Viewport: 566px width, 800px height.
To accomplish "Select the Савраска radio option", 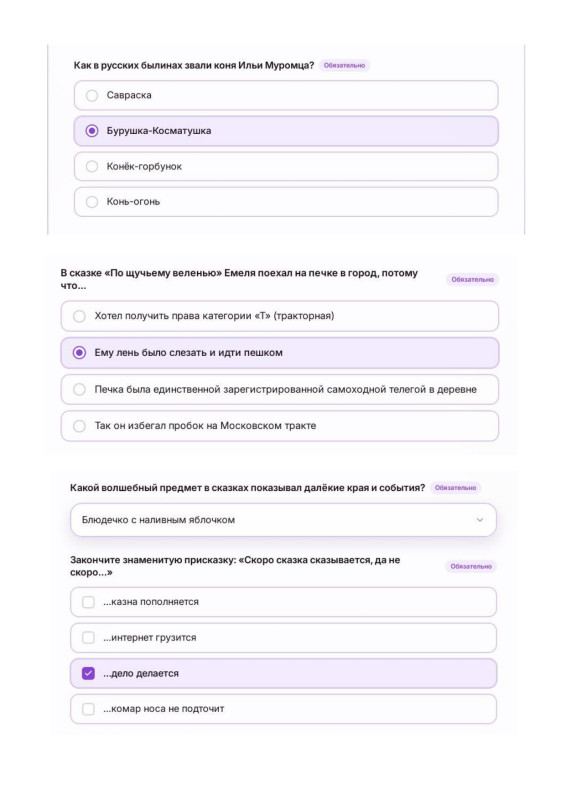I will (x=286, y=95).
